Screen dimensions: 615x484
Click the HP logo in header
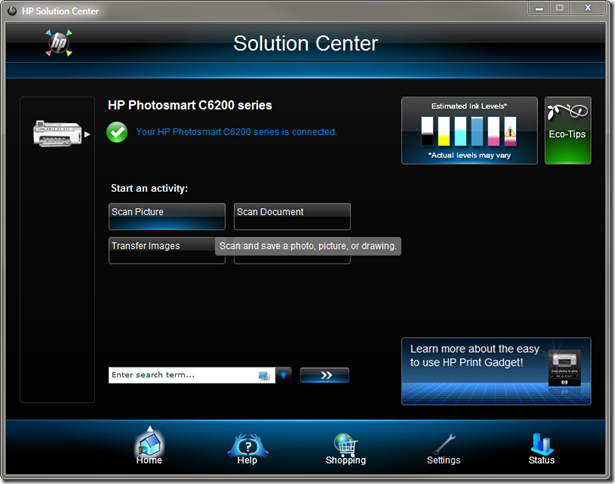tap(59, 43)
